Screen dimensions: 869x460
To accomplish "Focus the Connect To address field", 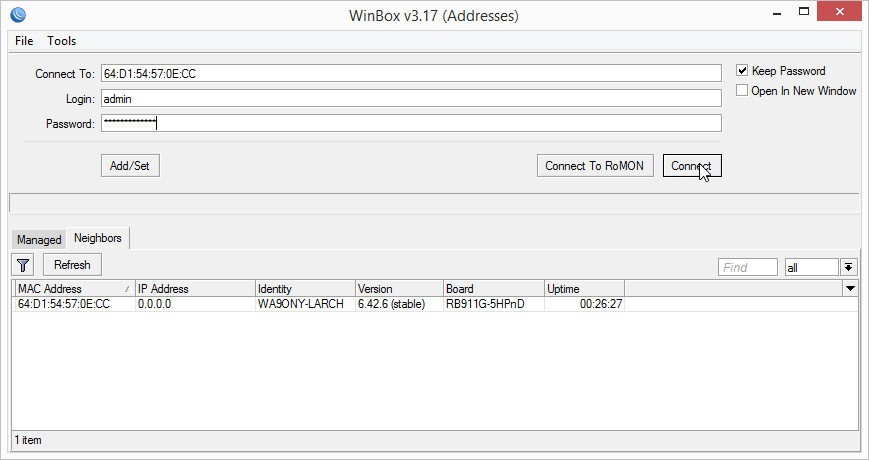I will click(x=411, y=73).
